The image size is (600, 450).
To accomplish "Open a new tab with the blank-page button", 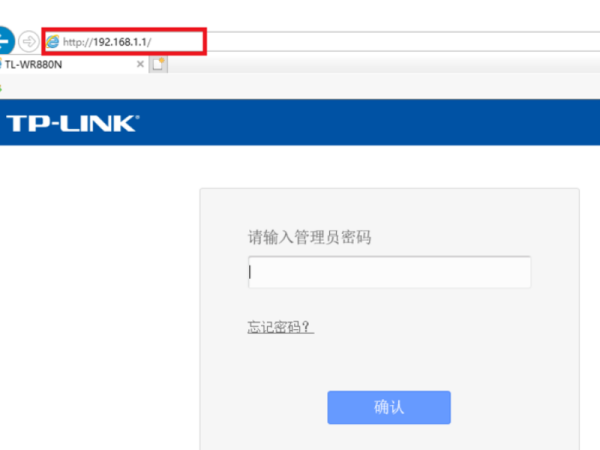I will (x=158, y=64).
